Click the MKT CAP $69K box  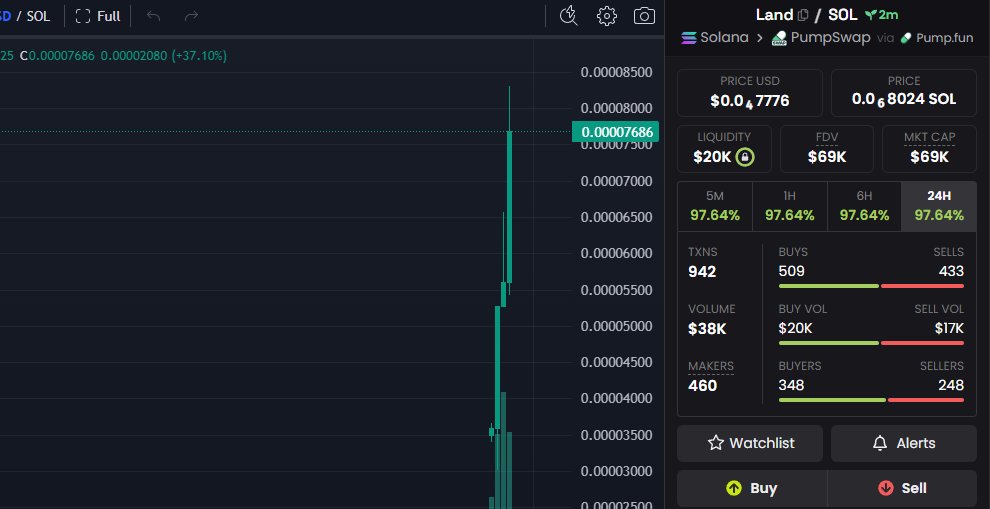pyautogui.click(x=929, y=149)
